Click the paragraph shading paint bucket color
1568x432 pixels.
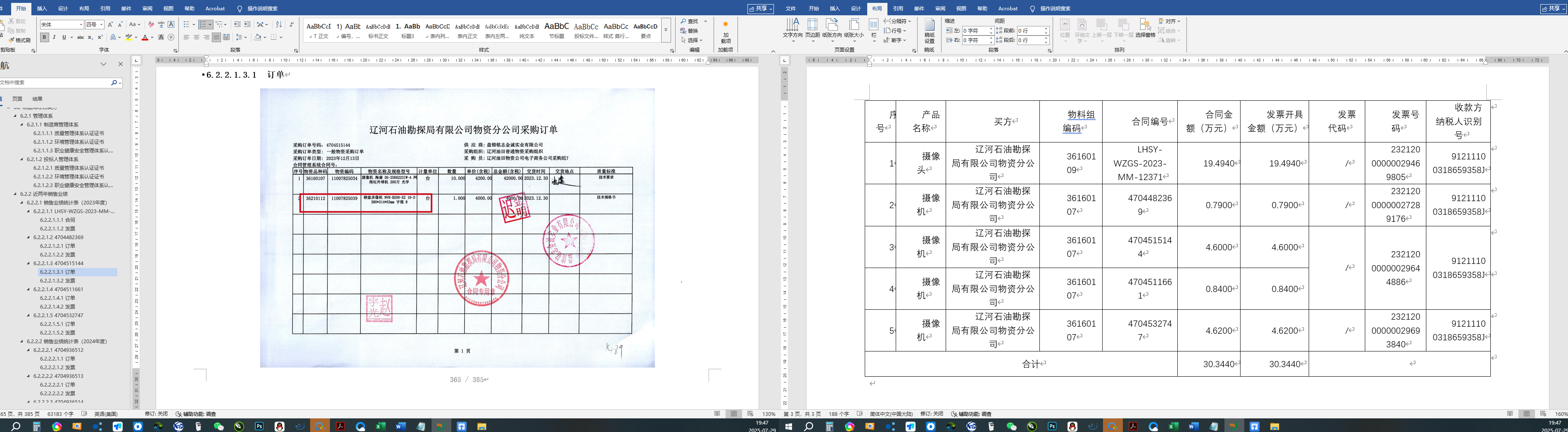(257, 37)
